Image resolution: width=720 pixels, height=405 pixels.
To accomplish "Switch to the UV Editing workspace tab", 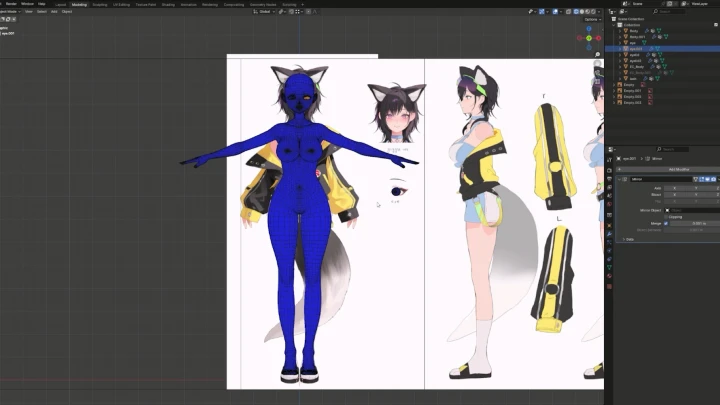I will point(121,5).
